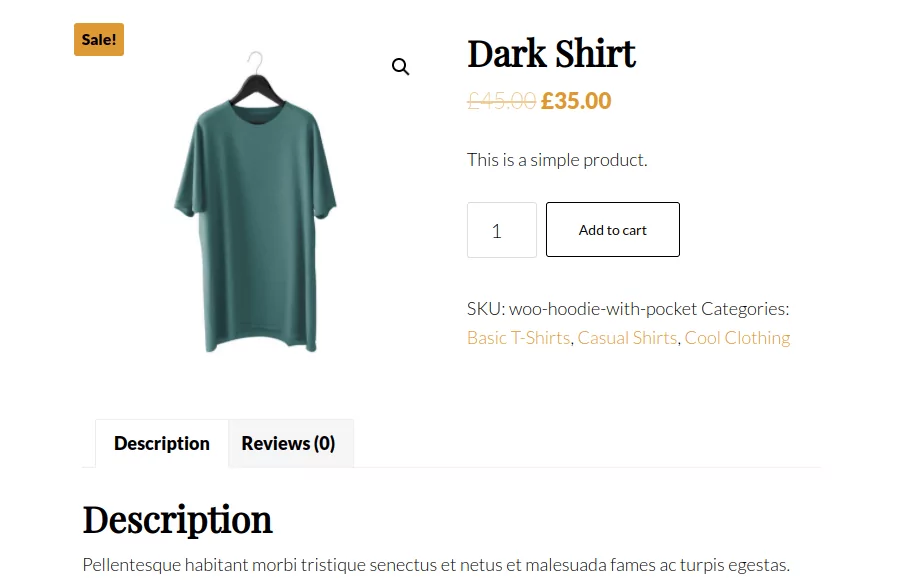Click the magnifying glass zoom icon
This screenshot has height=581, width=913.
coord(400,67)
